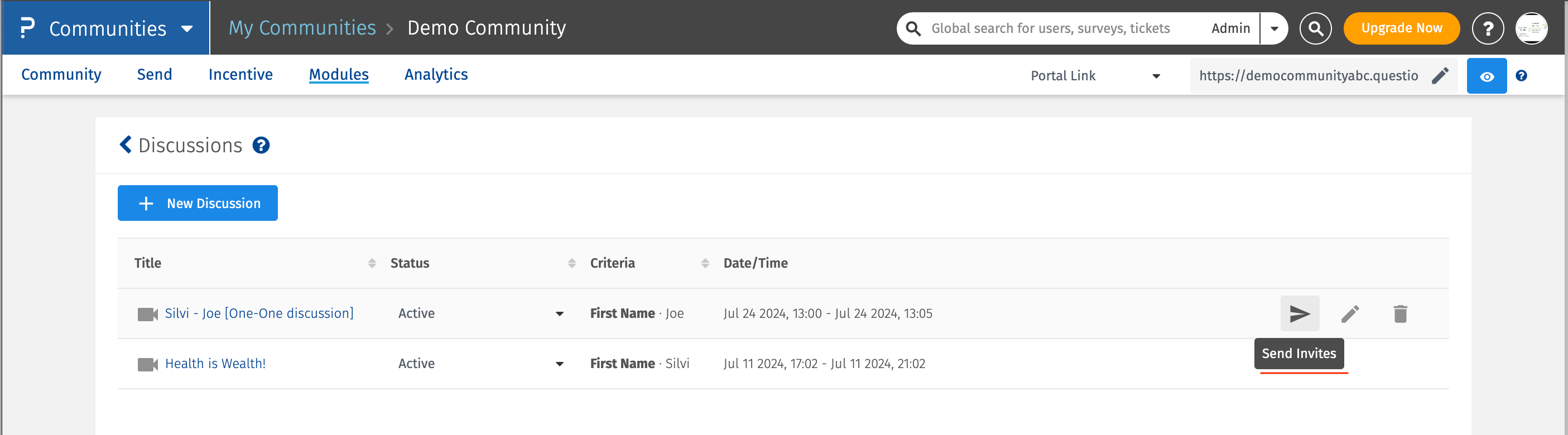Click Send Invites paper plane icon
1568x435 pixels.
coord(1300,314)
